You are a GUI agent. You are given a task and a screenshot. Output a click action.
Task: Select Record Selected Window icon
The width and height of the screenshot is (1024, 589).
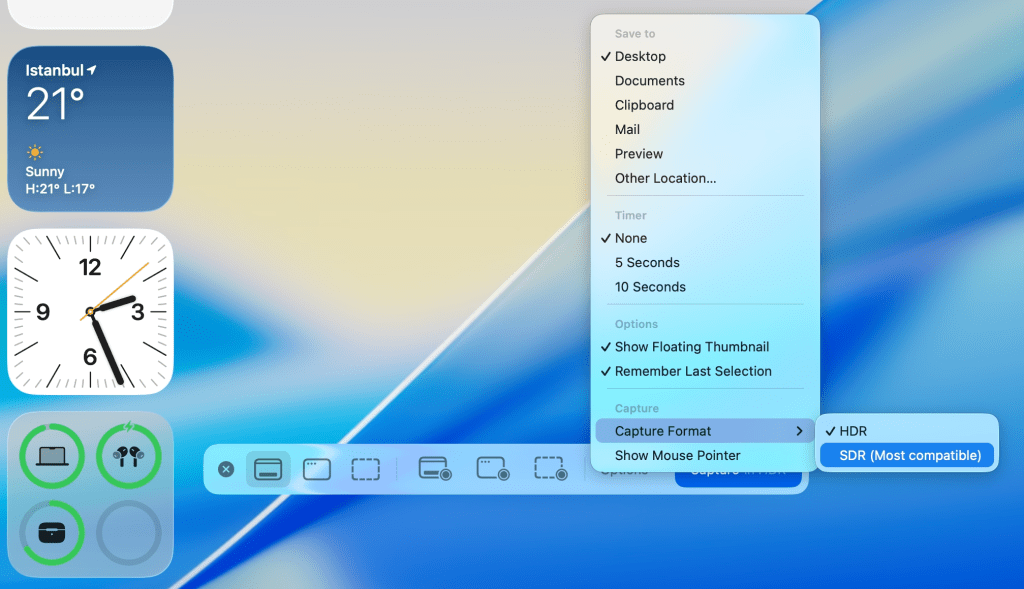tap(493, 469)
